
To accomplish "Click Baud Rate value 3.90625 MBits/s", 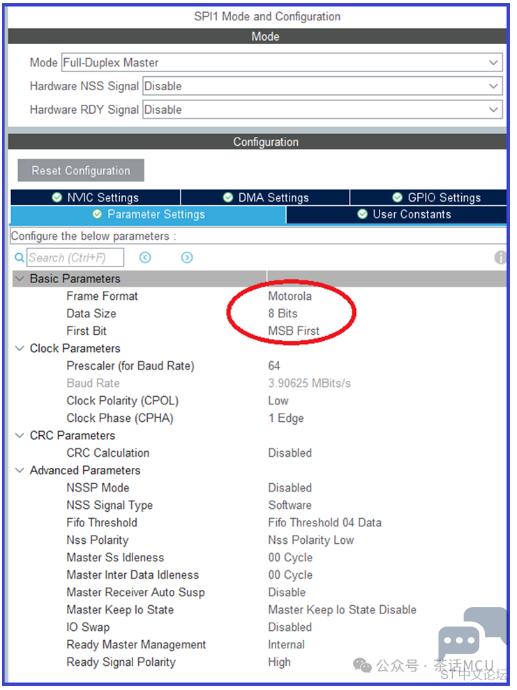I will click(309, 383).
